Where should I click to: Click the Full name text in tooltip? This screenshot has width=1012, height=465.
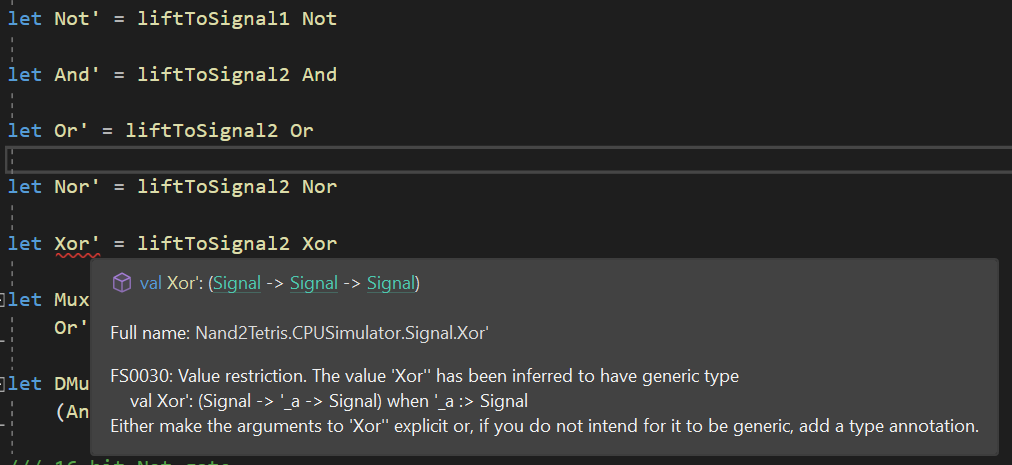point(299,333)
